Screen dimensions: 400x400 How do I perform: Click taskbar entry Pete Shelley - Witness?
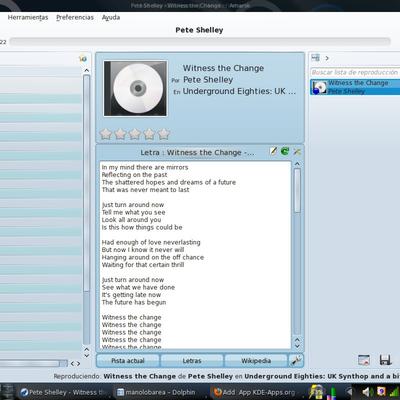click(63, 392)
